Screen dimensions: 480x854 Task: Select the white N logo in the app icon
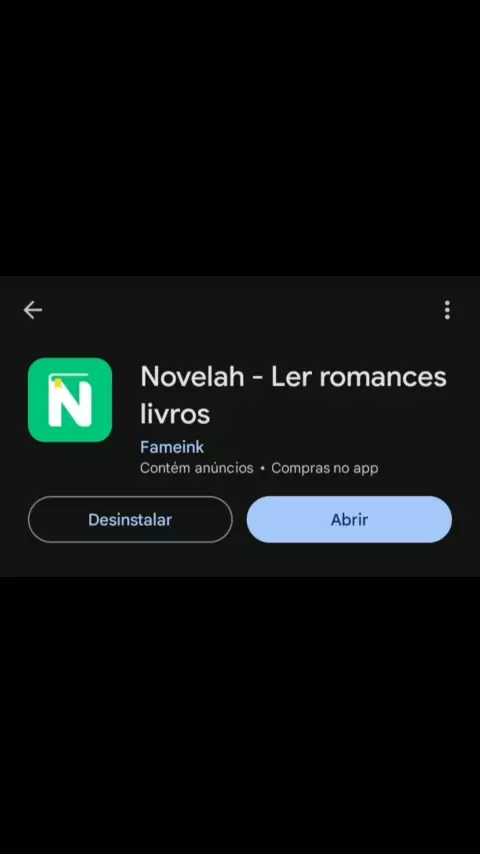point(70,401)
